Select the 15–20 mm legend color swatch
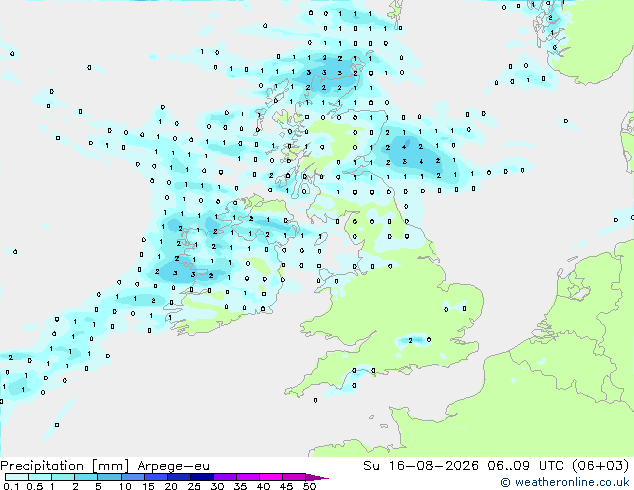 156,477
